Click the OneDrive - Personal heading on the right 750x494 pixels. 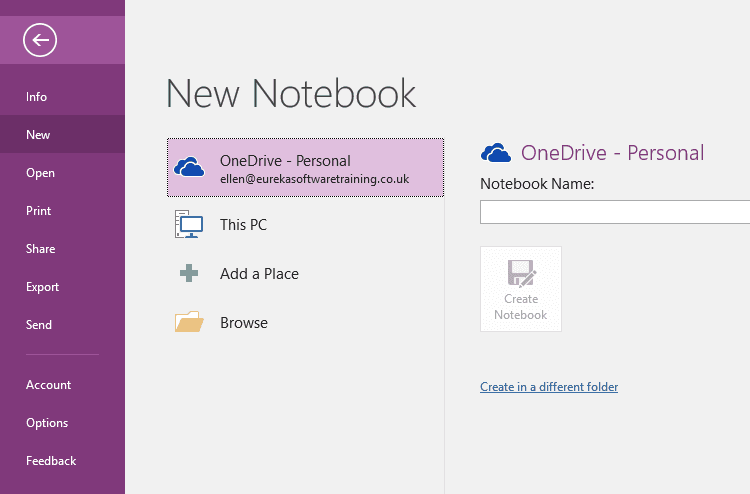(612, 153)
